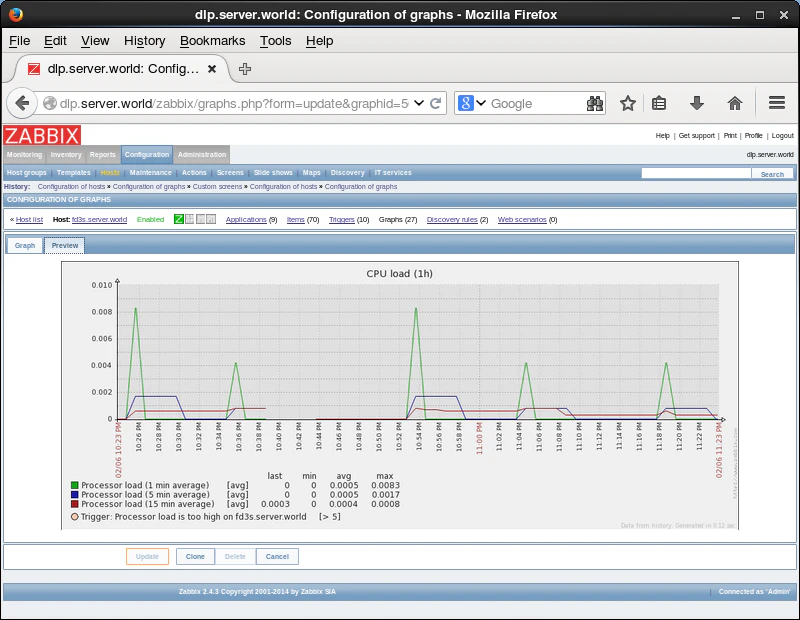Click the Logout link
This screenshot has width=800, height=620.
(x=783, y=135)
